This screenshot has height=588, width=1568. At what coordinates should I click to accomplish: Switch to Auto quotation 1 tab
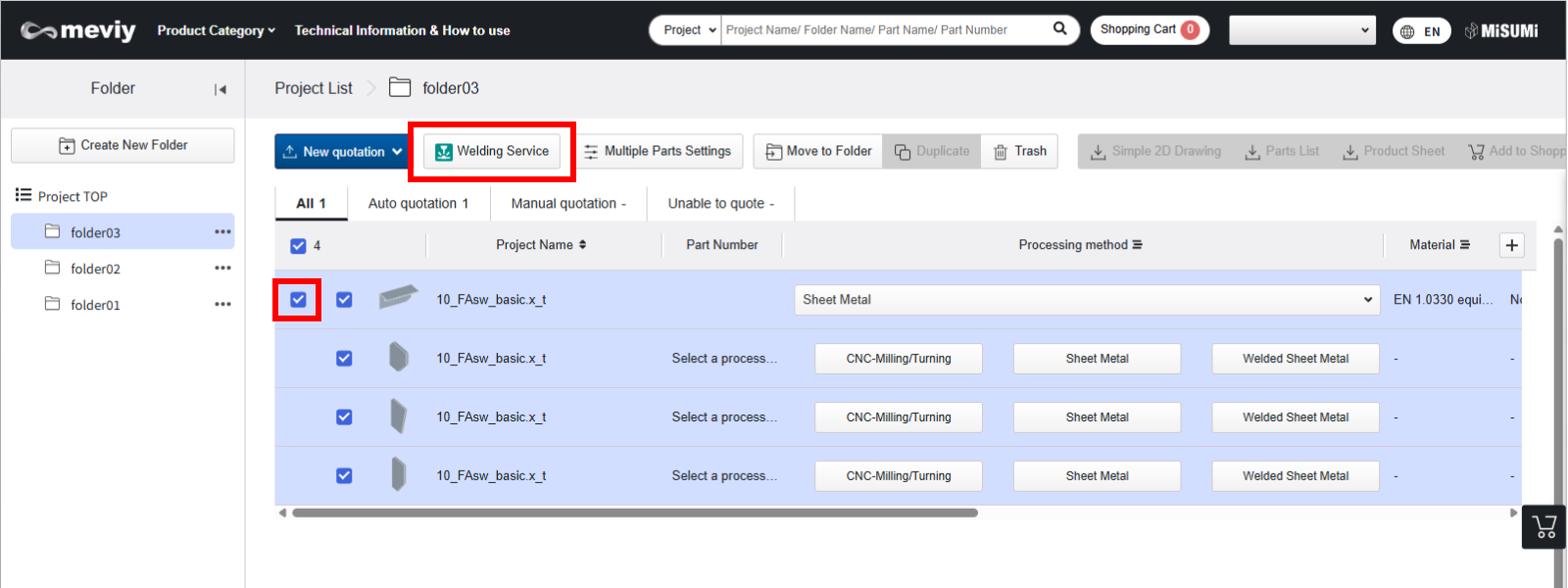tap(418, 203)
